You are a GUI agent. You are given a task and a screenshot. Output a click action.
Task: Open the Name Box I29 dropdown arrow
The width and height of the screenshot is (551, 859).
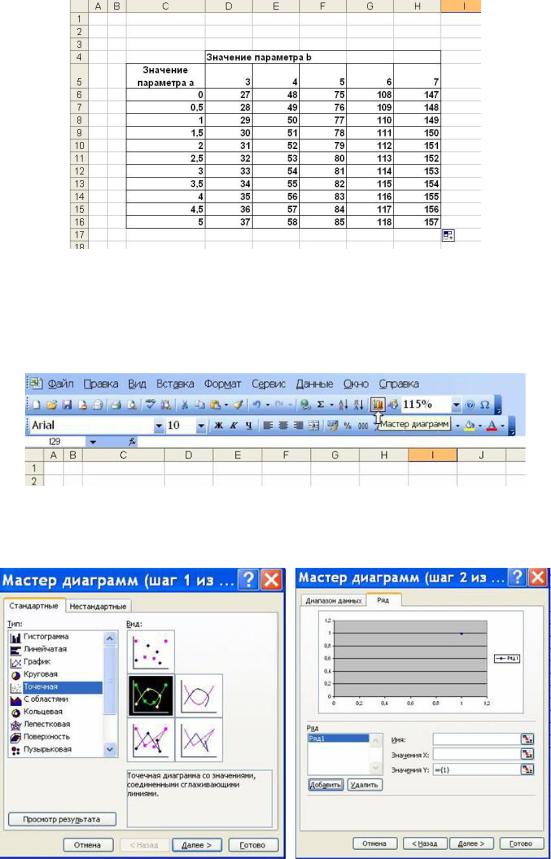tap(93, 441)
